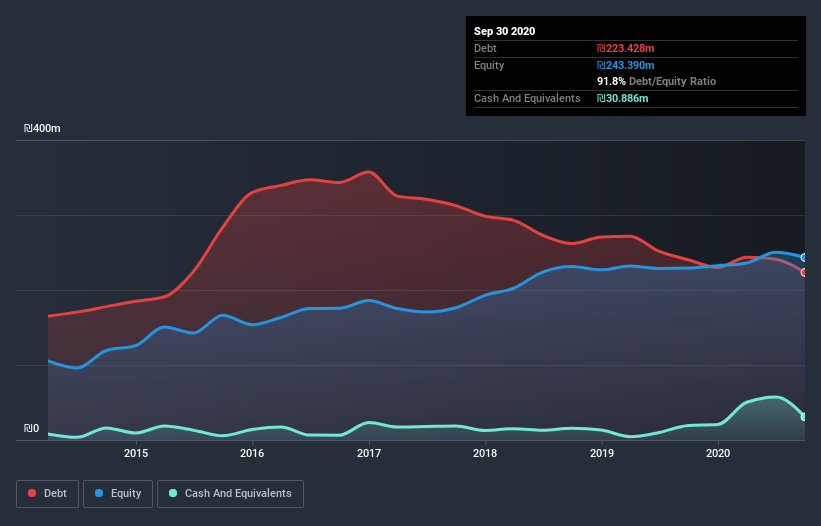This screenshot has width=821, height=526.
Task: Click the Debt row label in tooltip
Action: click(485, 48)
